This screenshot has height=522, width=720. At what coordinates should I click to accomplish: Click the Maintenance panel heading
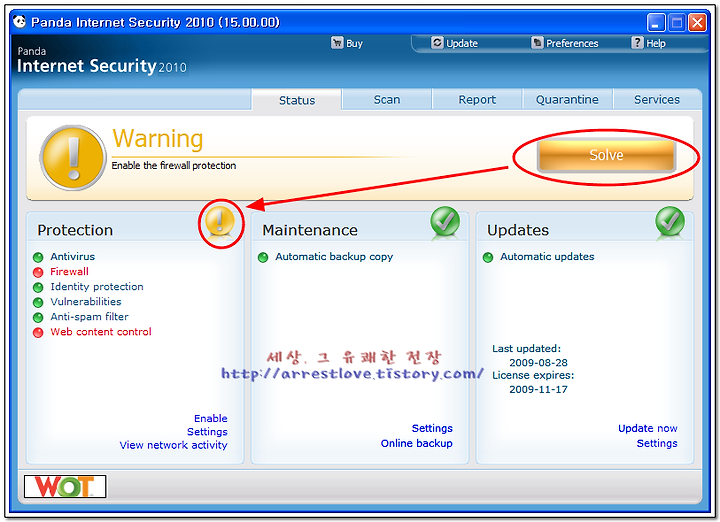[x=310, y=230]
